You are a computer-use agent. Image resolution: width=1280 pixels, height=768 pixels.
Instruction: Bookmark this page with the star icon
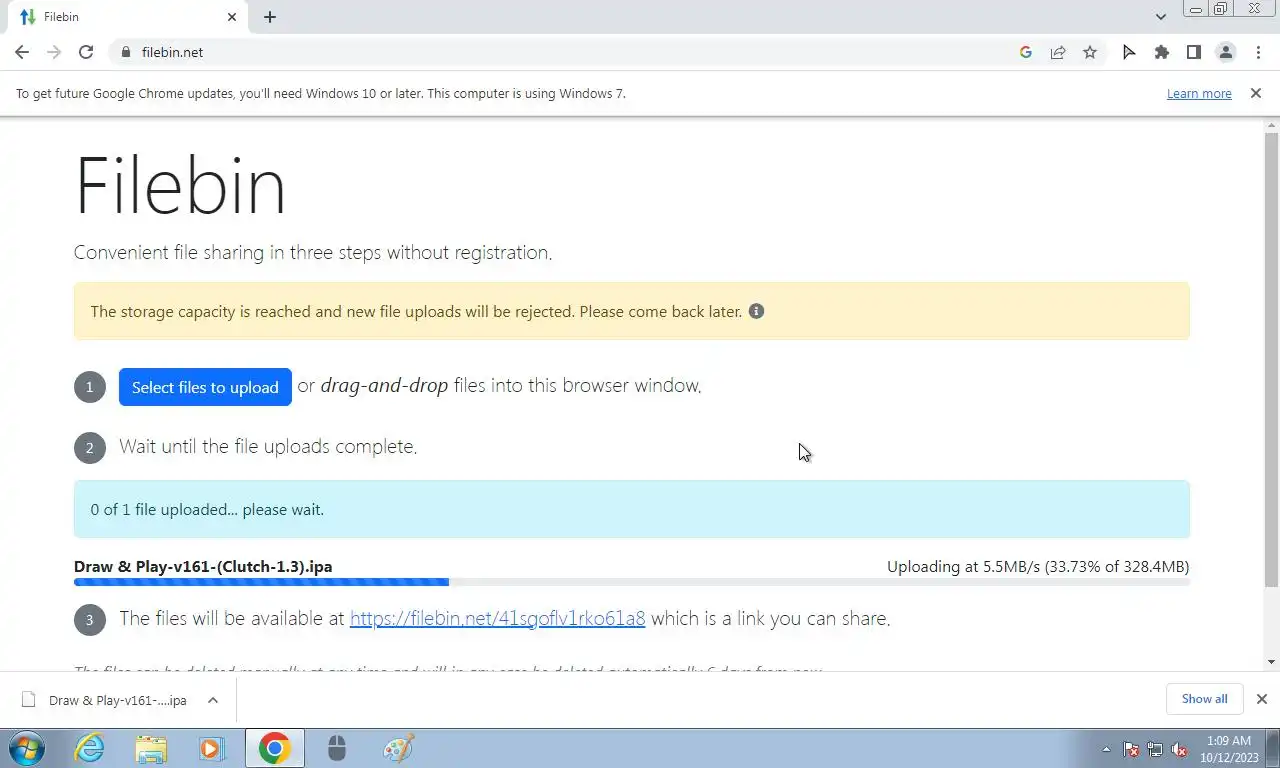click(x=1090, y=52)
